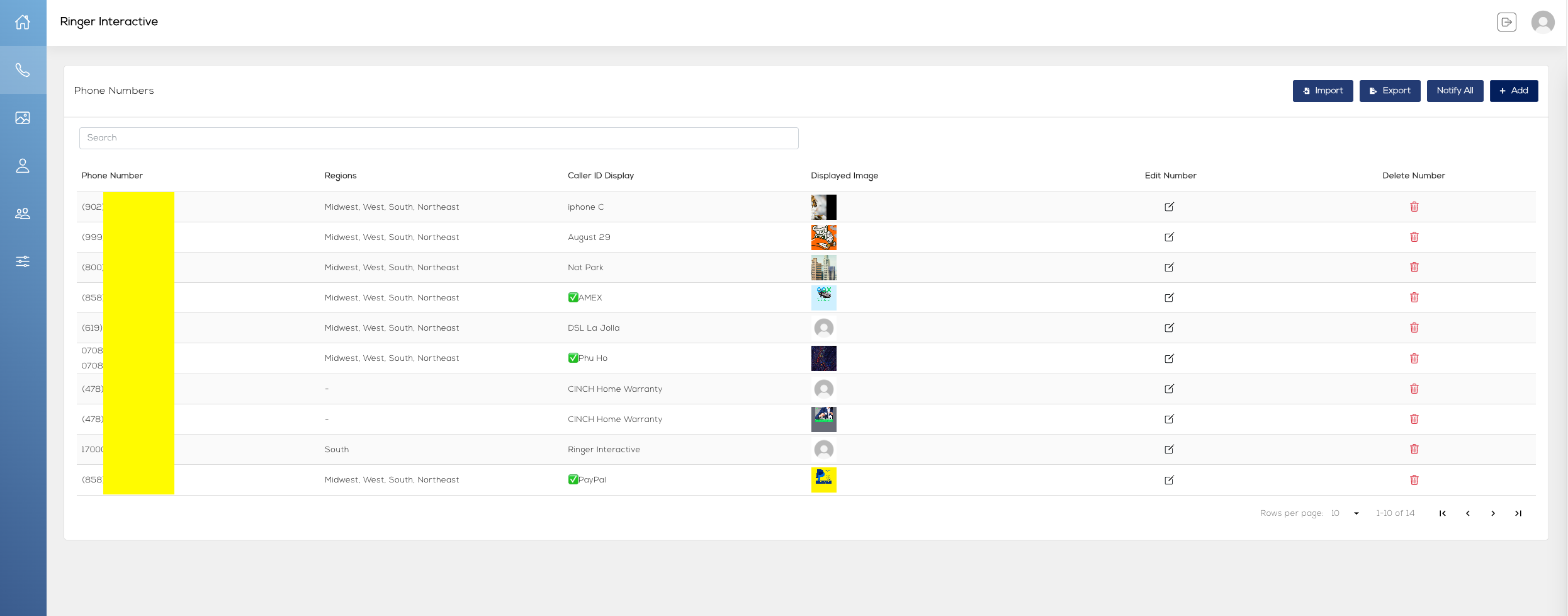Delete the PayPal phone number
The image size is (1568, 616).
(1414, 480)
